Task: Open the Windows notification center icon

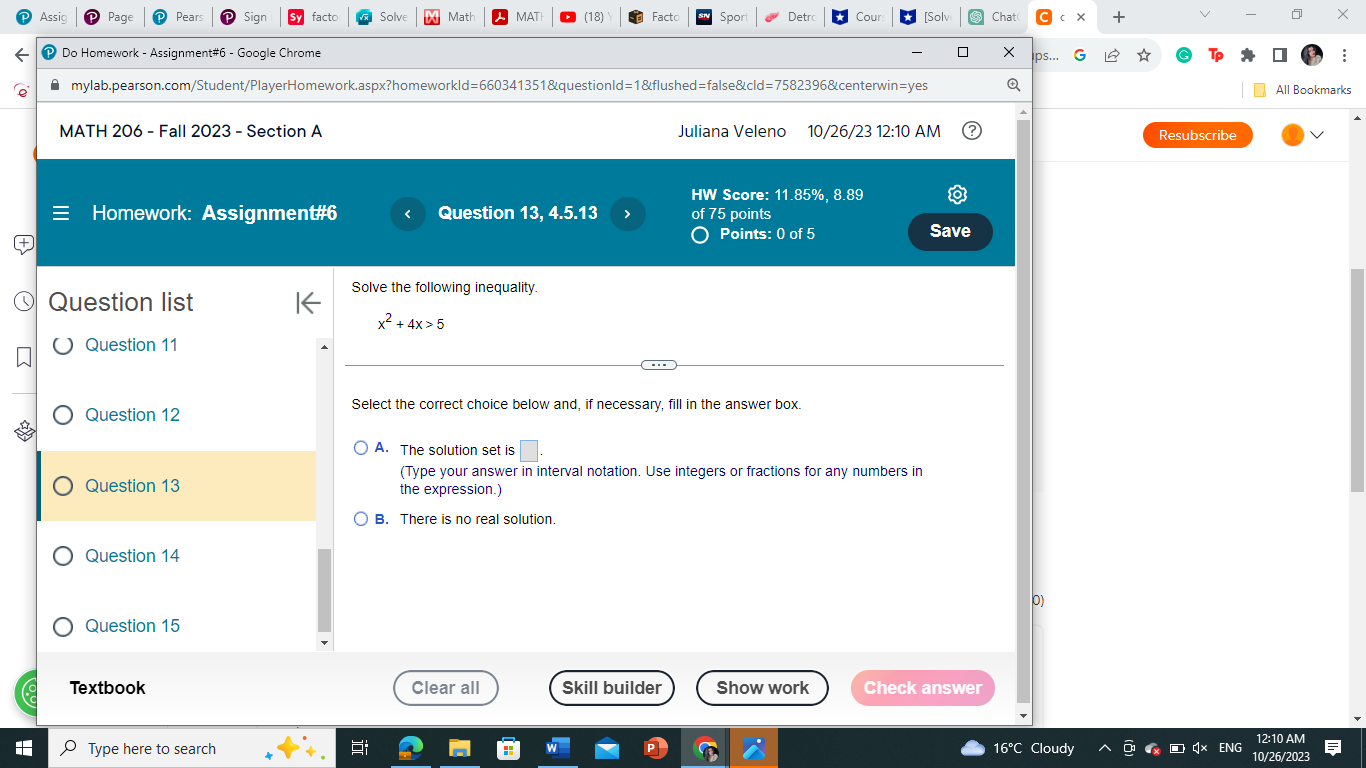Action: 1332,748
